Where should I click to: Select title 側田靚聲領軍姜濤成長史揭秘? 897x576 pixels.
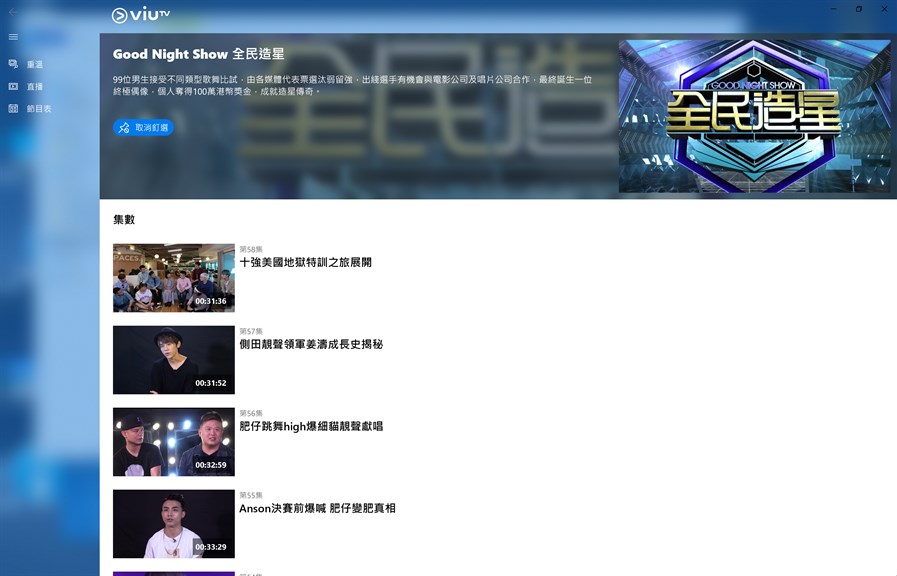pos(311,344)
